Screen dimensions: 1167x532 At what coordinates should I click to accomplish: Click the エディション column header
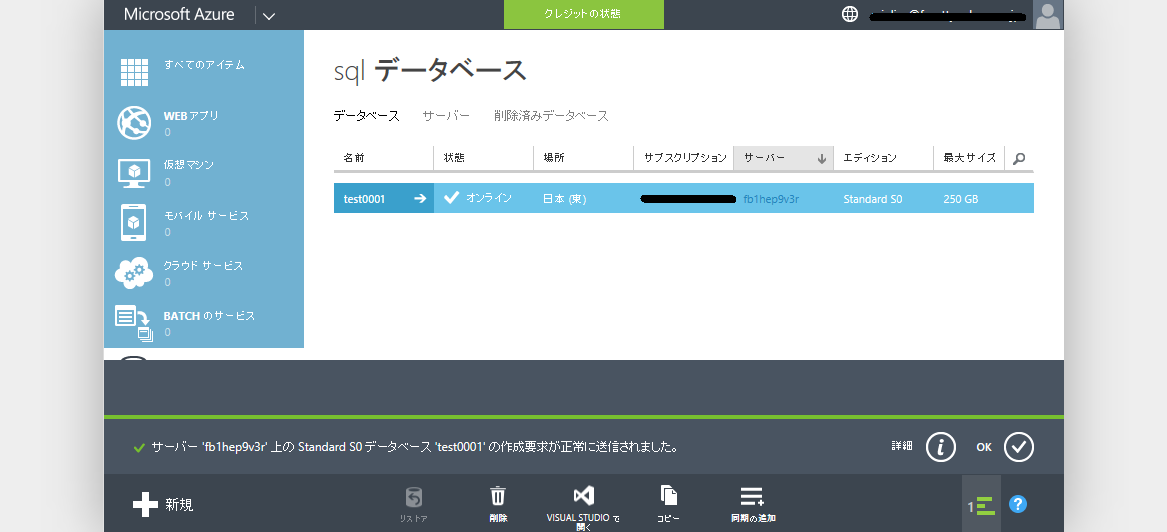point(883,158)
